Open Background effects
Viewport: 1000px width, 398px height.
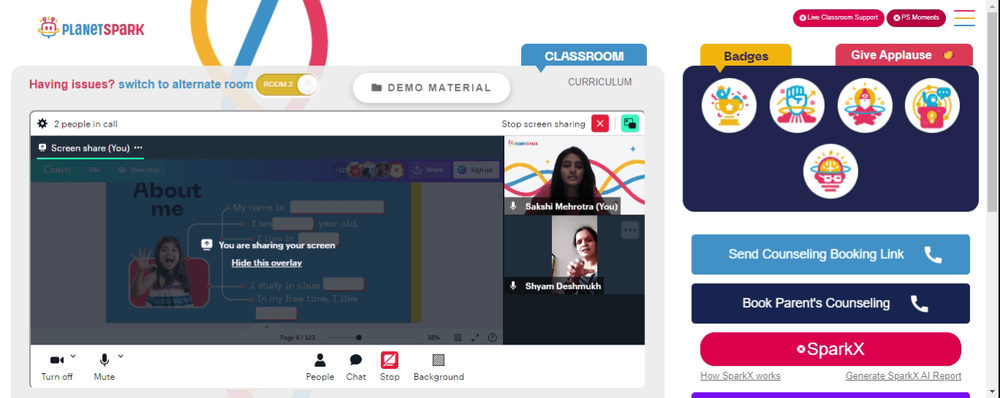(439, 367)
